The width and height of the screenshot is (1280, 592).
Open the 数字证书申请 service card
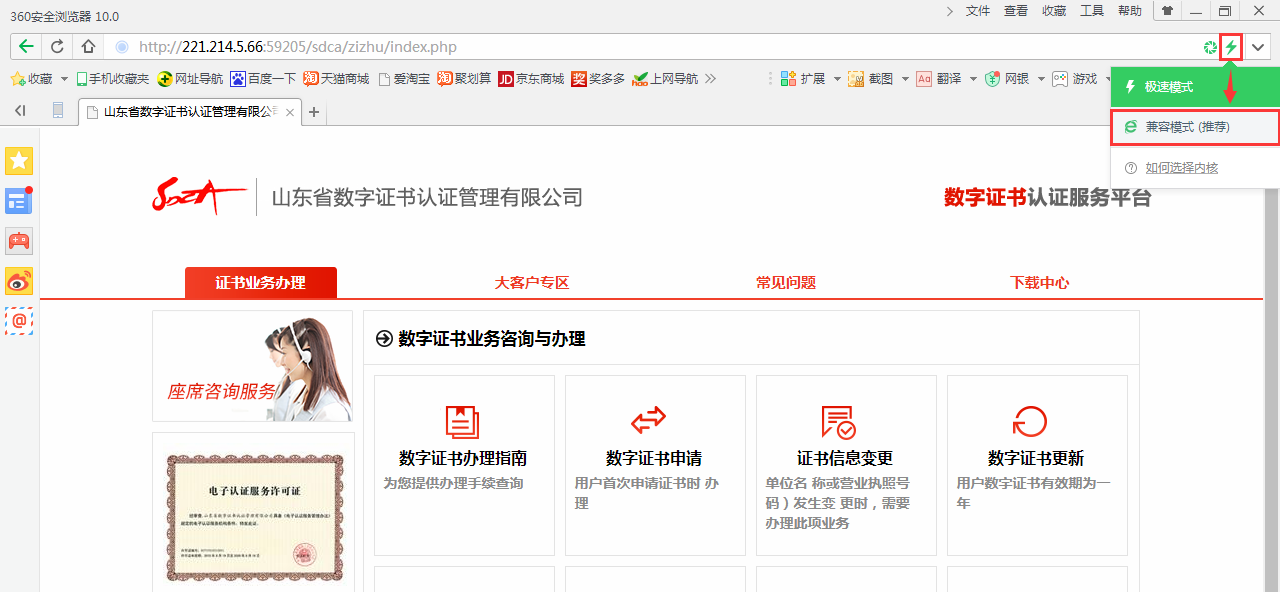(x=654, y=458)
